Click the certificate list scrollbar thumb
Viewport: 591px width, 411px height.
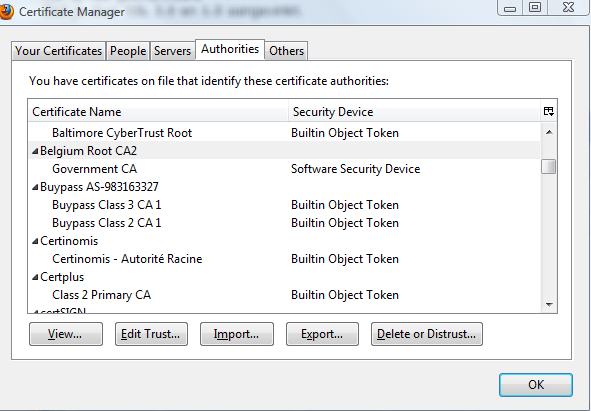548,167
